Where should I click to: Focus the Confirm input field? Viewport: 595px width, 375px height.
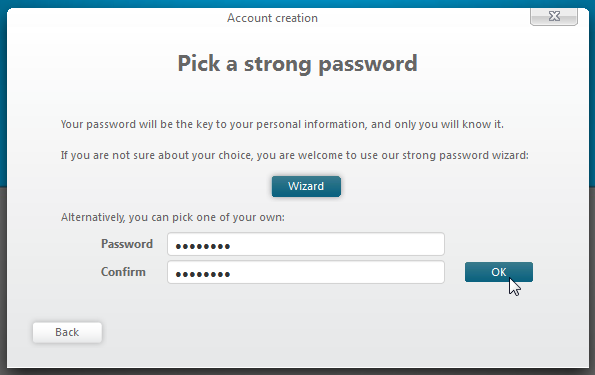(x=306, y=272)
